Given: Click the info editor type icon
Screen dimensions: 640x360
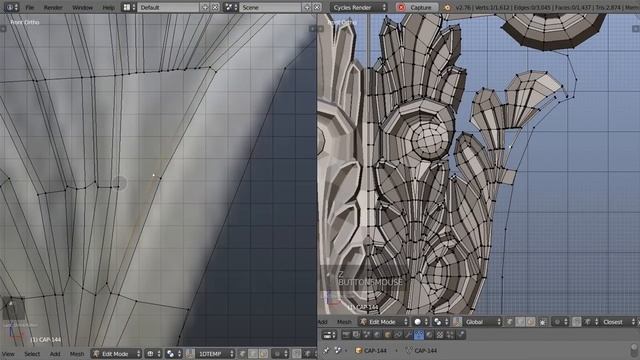Looking at the screenshot, I should 11,7.
